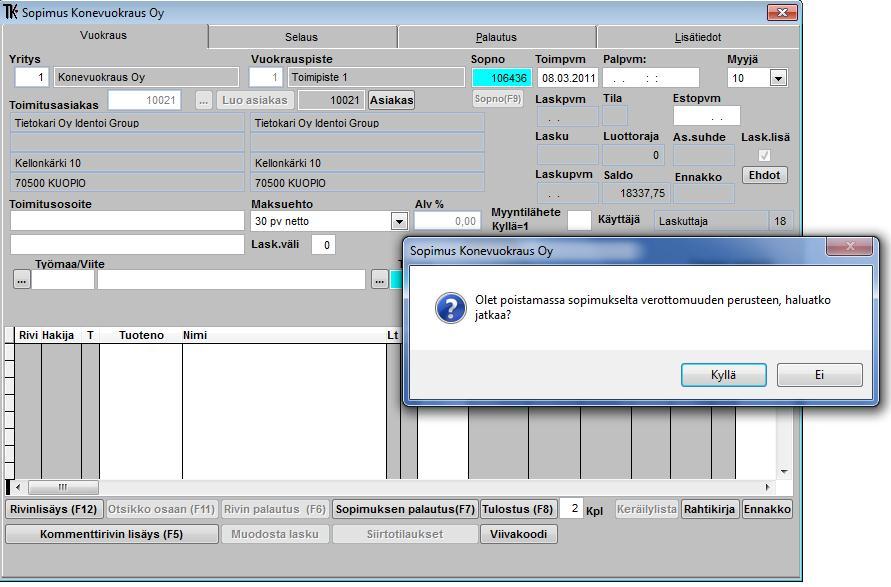Click ellipsis button left of Työmaa/Viite field
The image size is (891, 587).
pos(22,280)
